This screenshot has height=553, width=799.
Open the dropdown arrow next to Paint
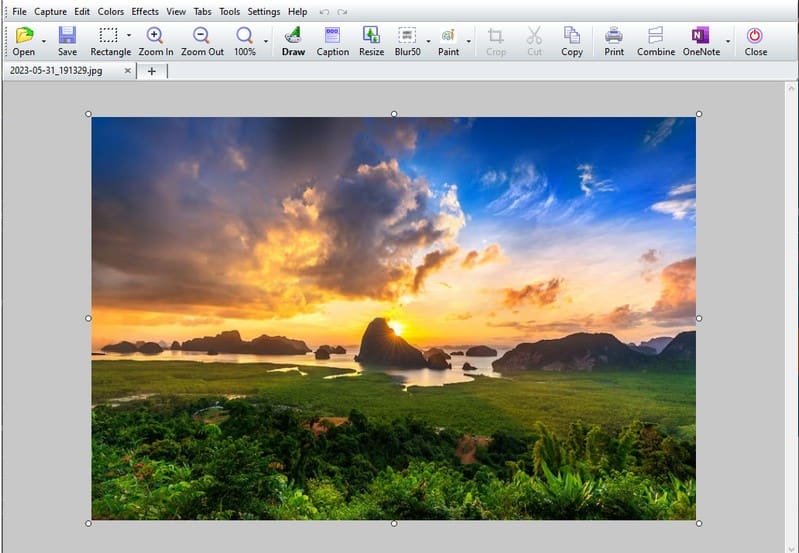[468, 41]
